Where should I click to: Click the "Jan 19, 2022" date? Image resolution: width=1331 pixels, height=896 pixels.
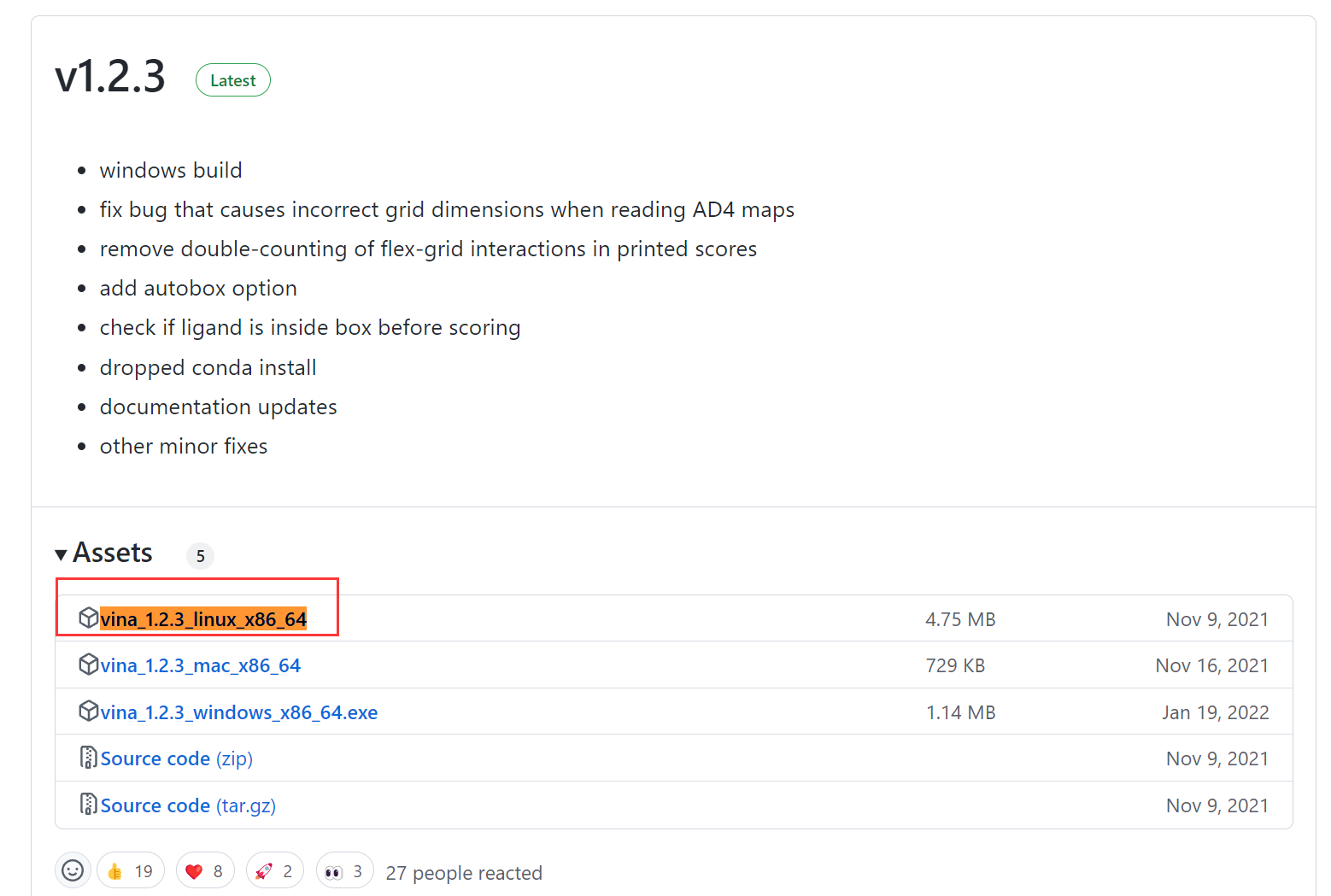coord(1216,712)
